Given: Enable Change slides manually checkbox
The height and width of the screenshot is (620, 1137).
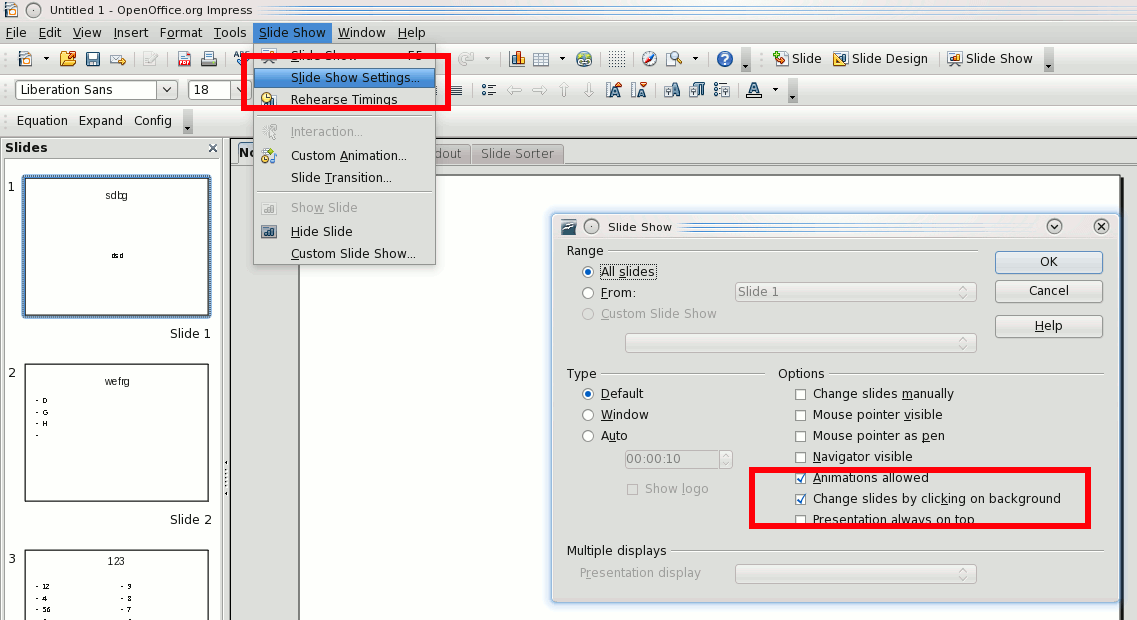Looking at the screenshot, I should [x=801, y=394].
